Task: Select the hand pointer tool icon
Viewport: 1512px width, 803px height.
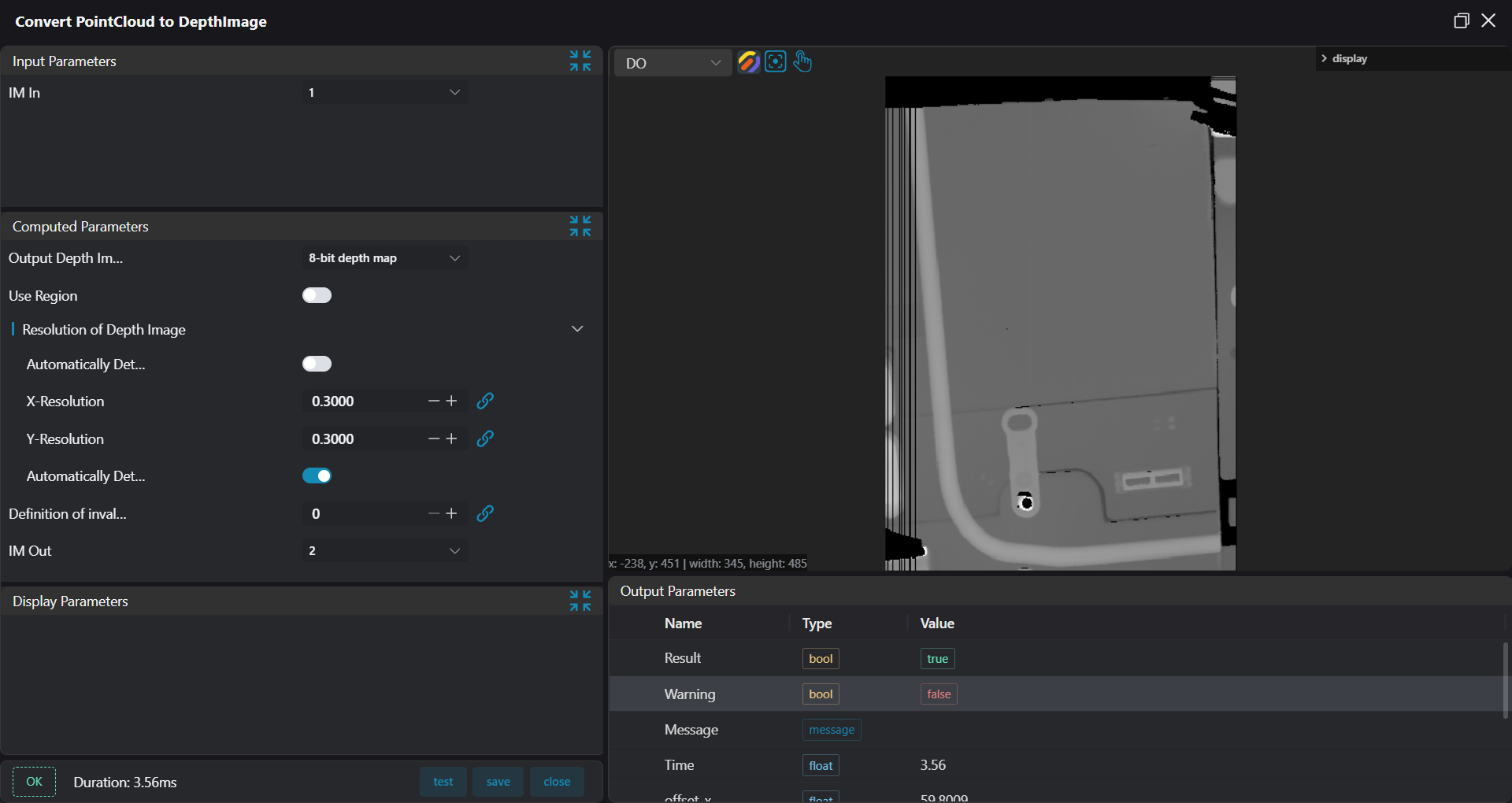Action: [x=802, y=61]
